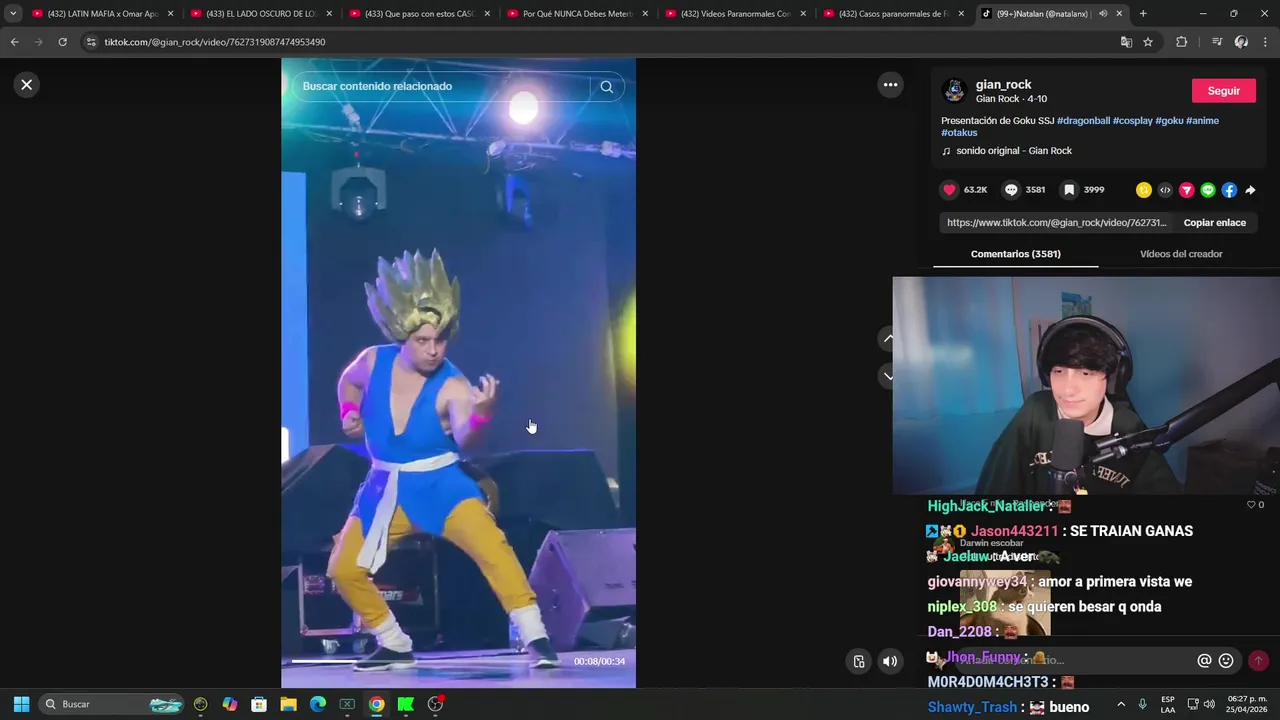This screenshot has height=720, width=1280.
Task: Share to LINE with green icon
Action: tap(1208, 190)
